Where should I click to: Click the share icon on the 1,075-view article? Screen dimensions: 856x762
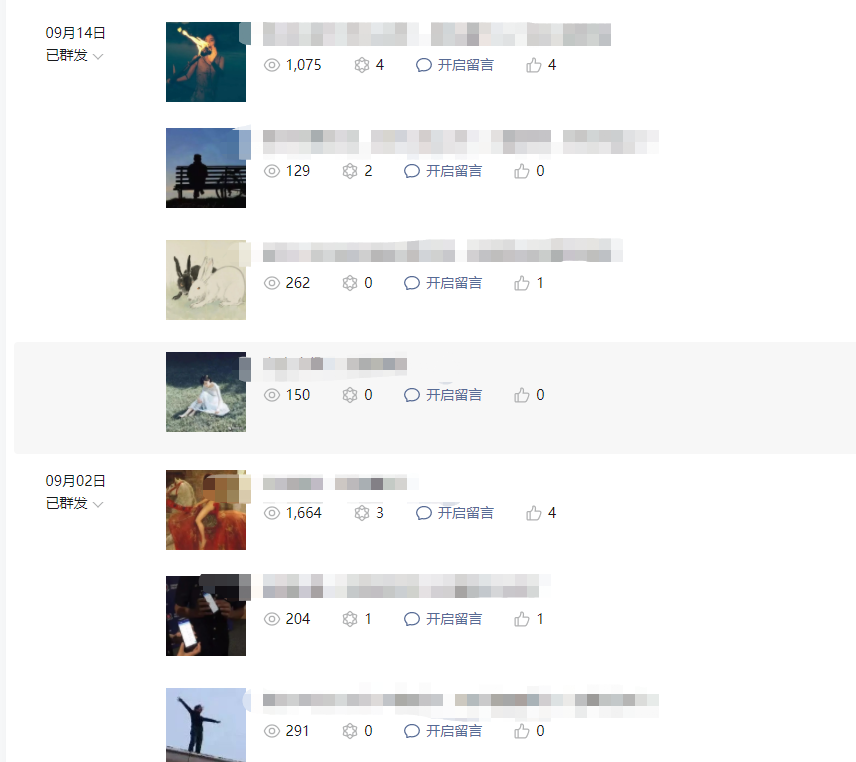(362, 66)
